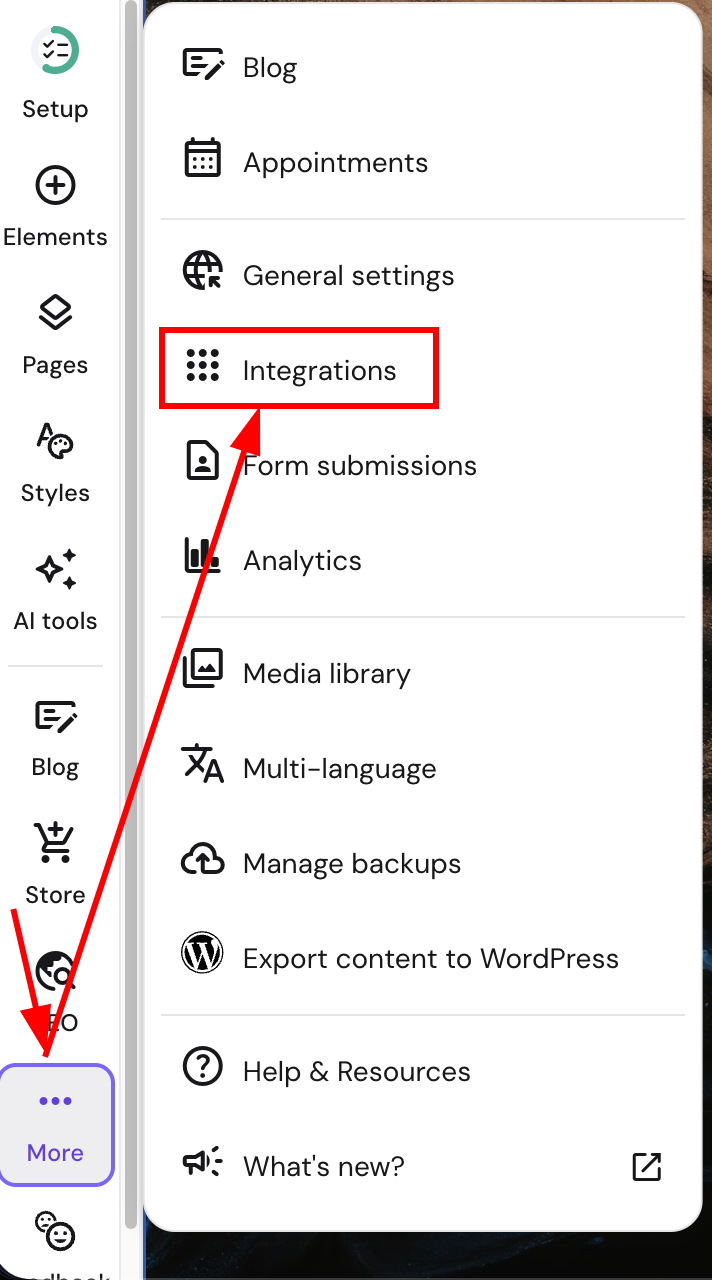This screenshot has height=1280, width=712.
Task: Open the Styles palette icon
Action: pos(55,441)
